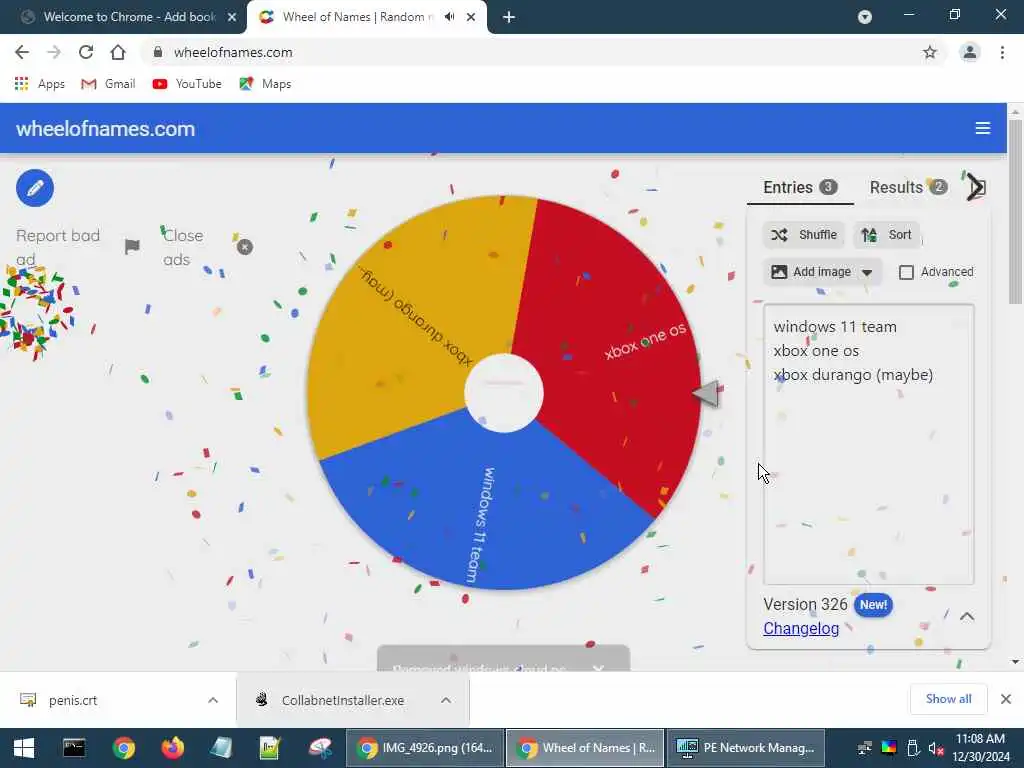The width and height of the screenshot is (1024, 768).
Task: Enable the Advanced checkbox
Action: (x=906, y=272)
